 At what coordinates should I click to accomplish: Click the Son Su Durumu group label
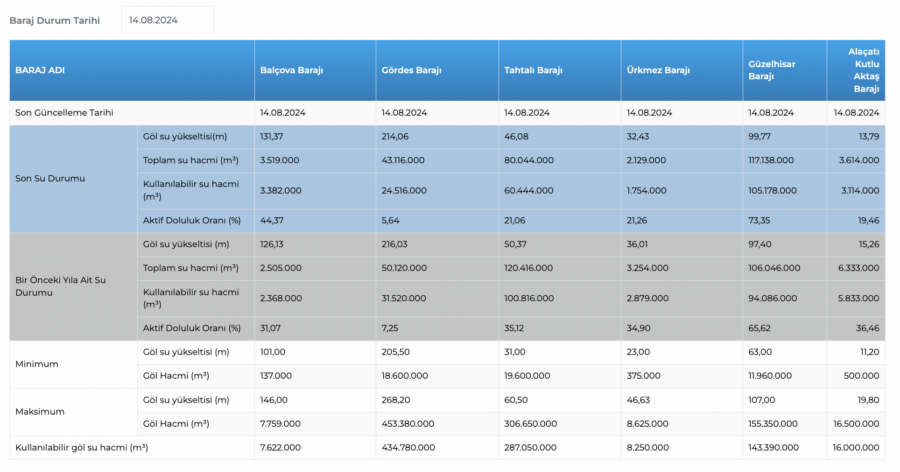point(50,179)
